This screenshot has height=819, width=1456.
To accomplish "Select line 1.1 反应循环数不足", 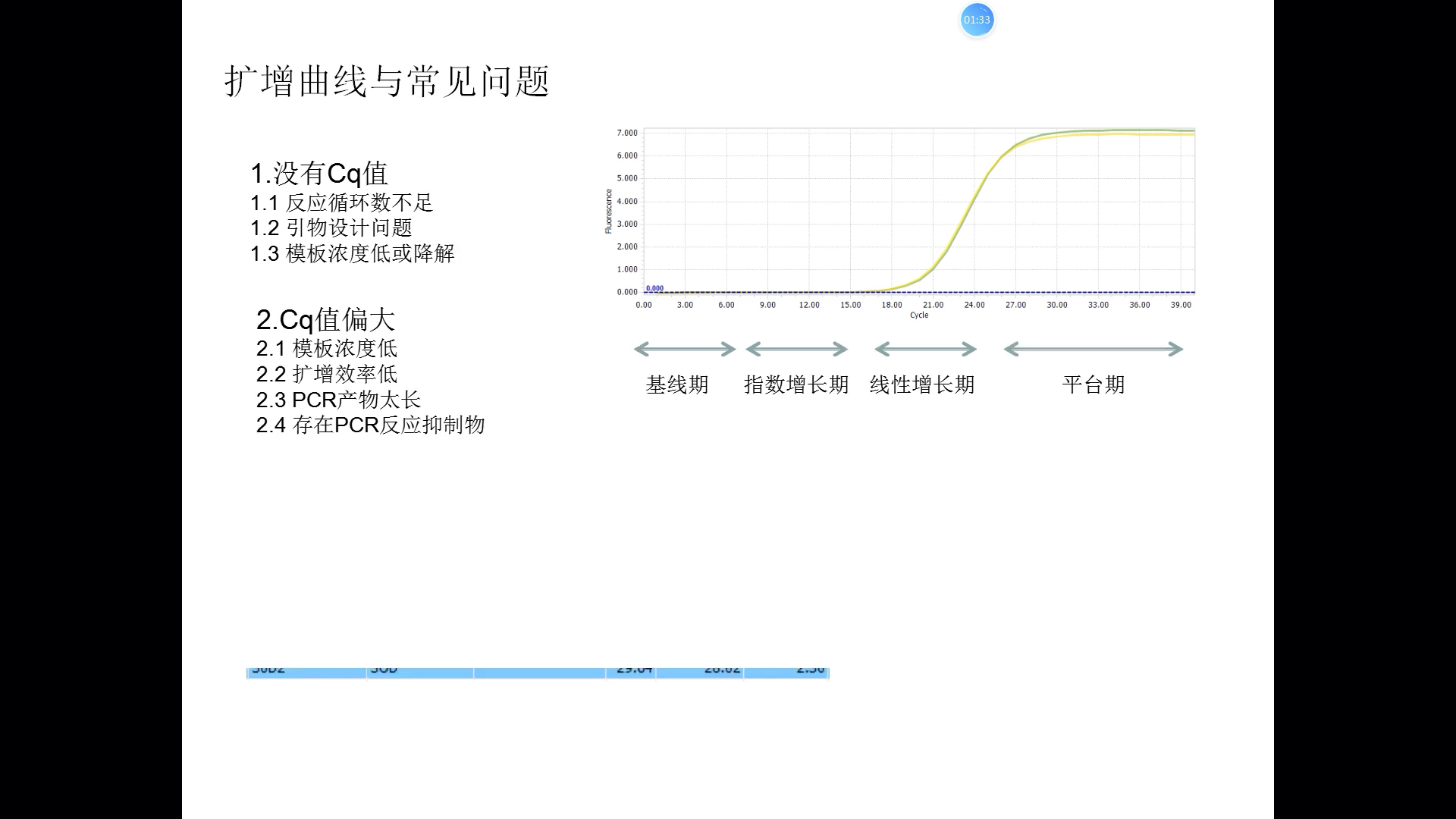I will [341, 202].
